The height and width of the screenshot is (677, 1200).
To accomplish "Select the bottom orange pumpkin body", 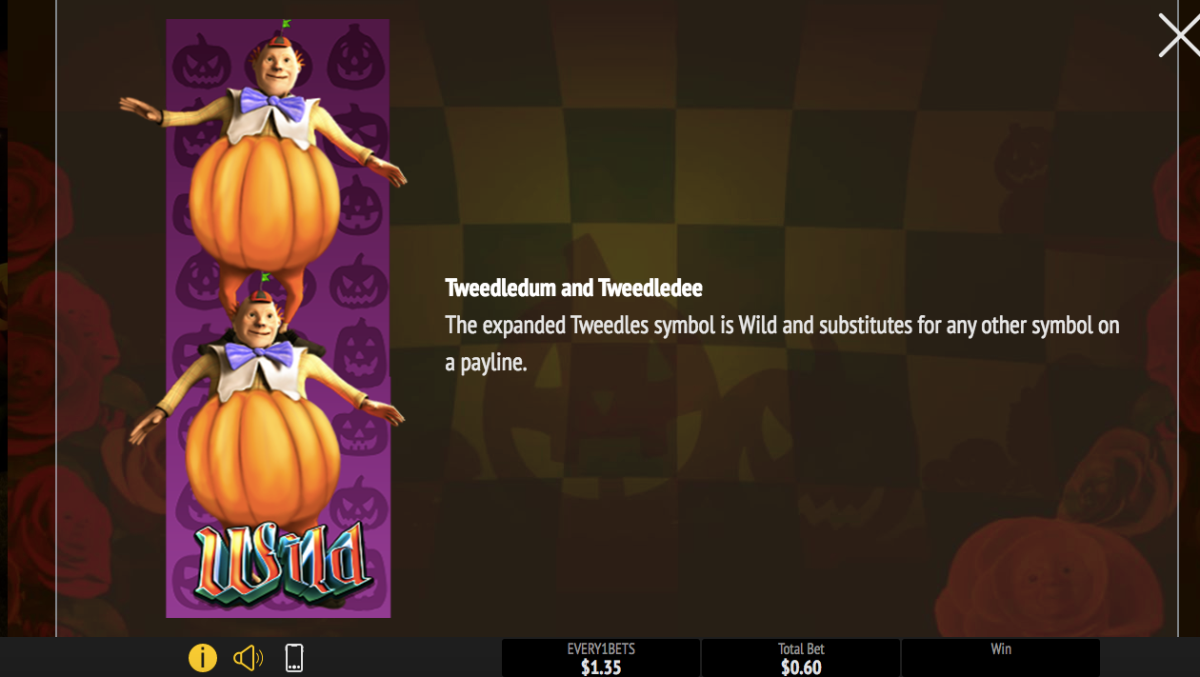I will [x=264, y=452].
